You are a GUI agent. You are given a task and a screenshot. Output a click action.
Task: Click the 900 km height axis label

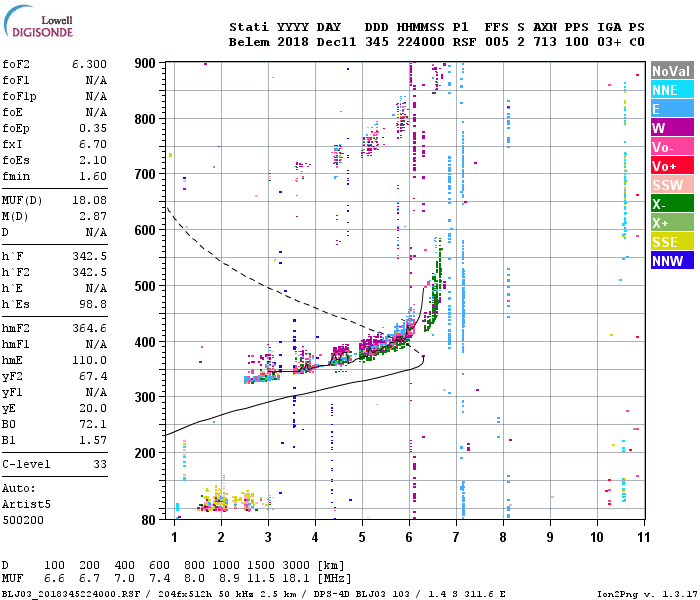(x=145, y=63)
